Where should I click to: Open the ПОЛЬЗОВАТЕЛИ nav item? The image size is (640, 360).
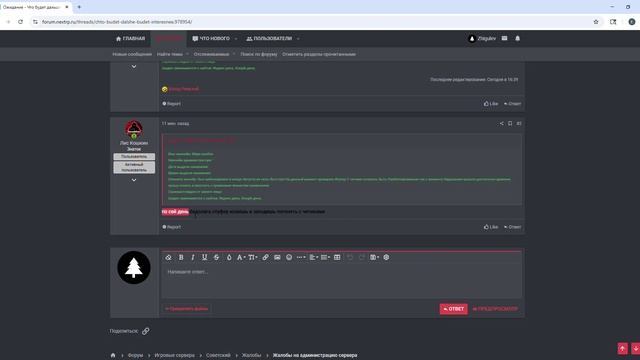(269, 39)
